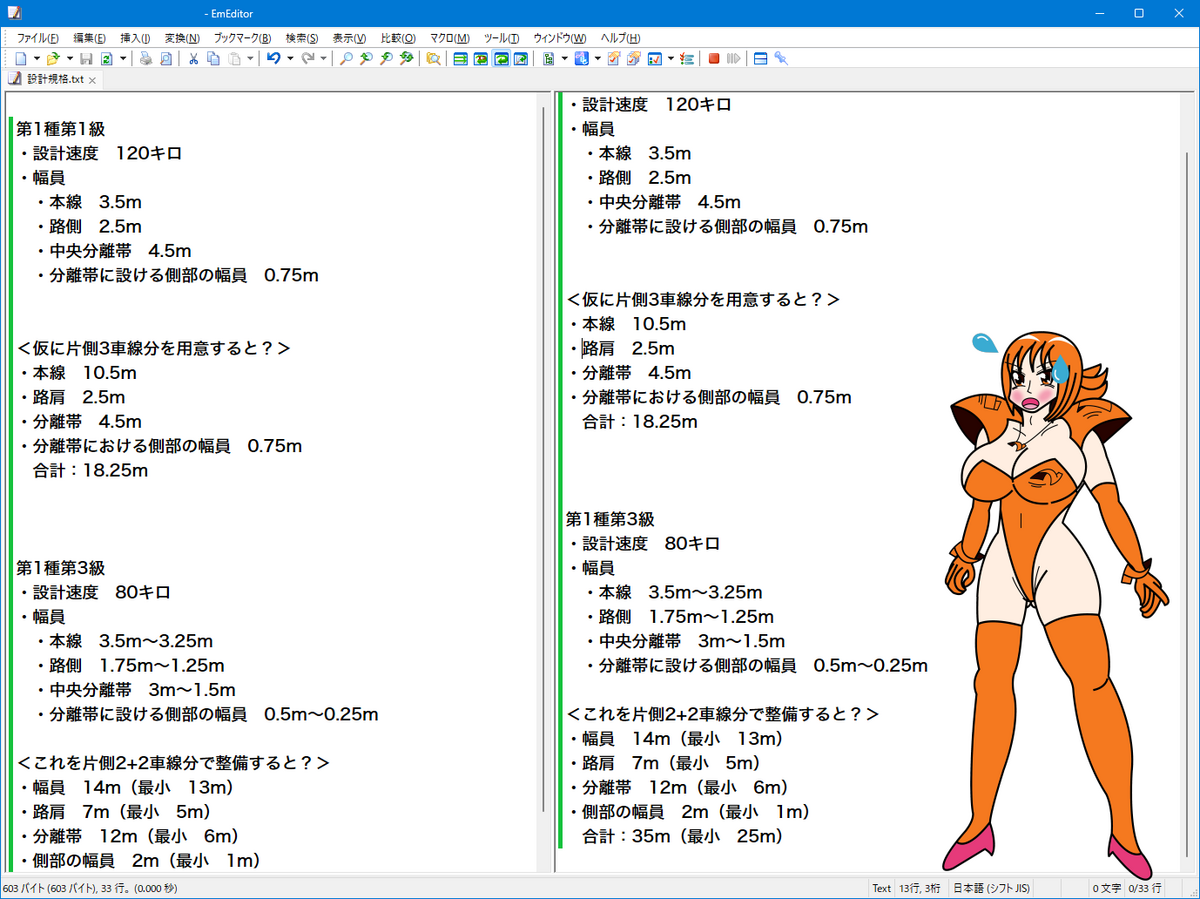Expand the Paste dropdown arrow
This screenshot has height=899, width=1200.
[x=250, y=59]
